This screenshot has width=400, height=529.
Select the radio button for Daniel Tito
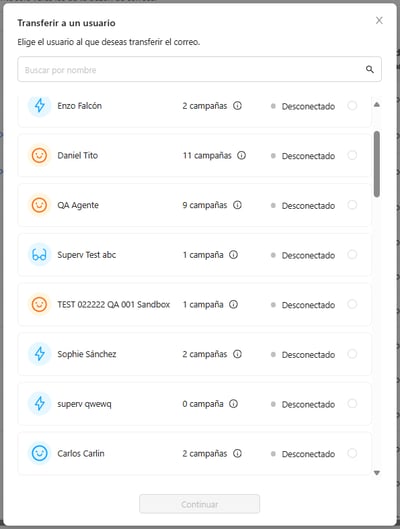352,156
